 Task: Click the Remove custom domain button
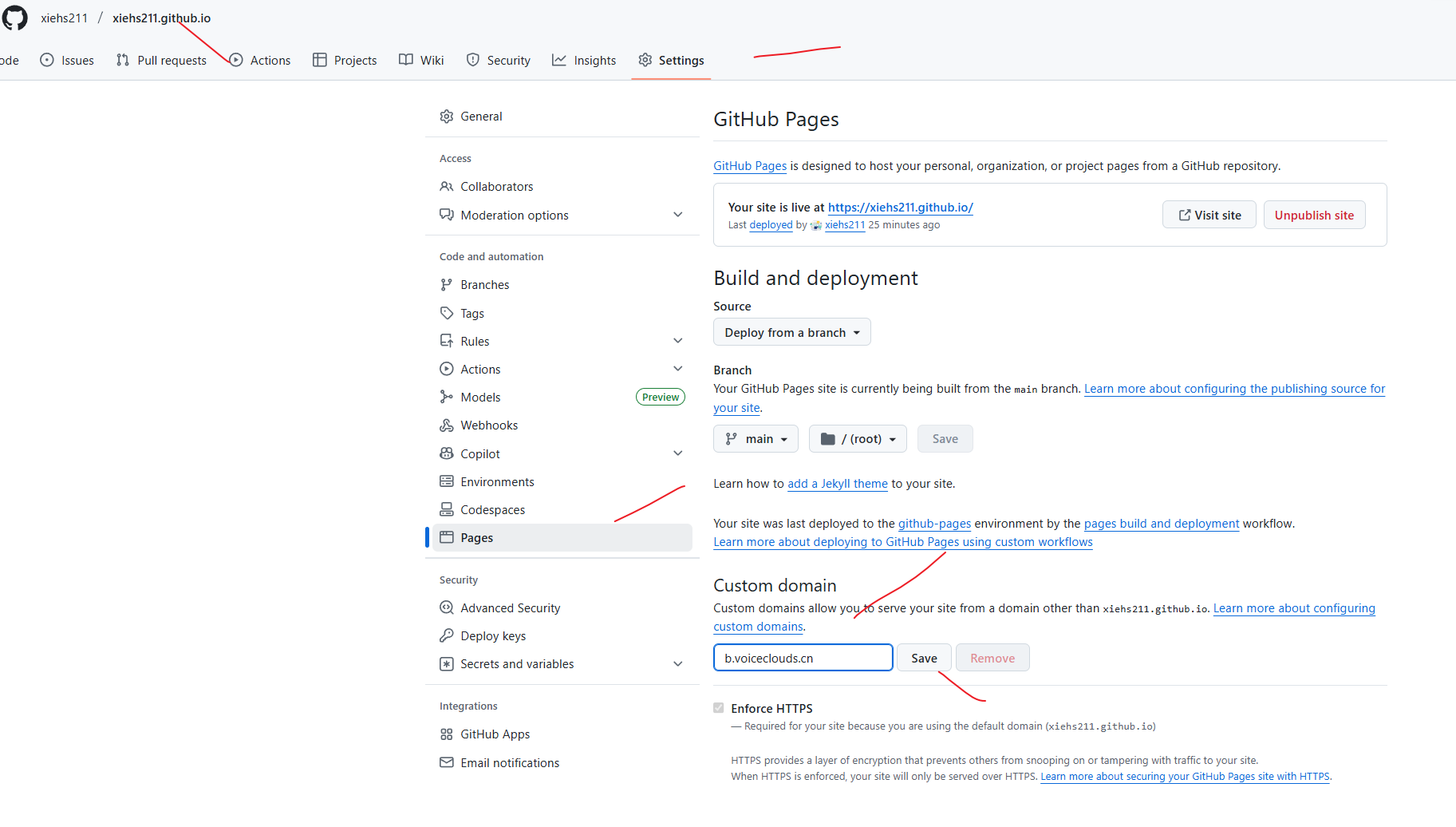(992, 658)
